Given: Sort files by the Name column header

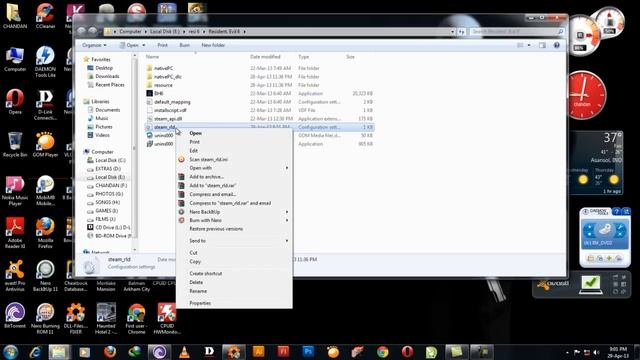Looking at the screenshot, I should (x=152, y=57).
